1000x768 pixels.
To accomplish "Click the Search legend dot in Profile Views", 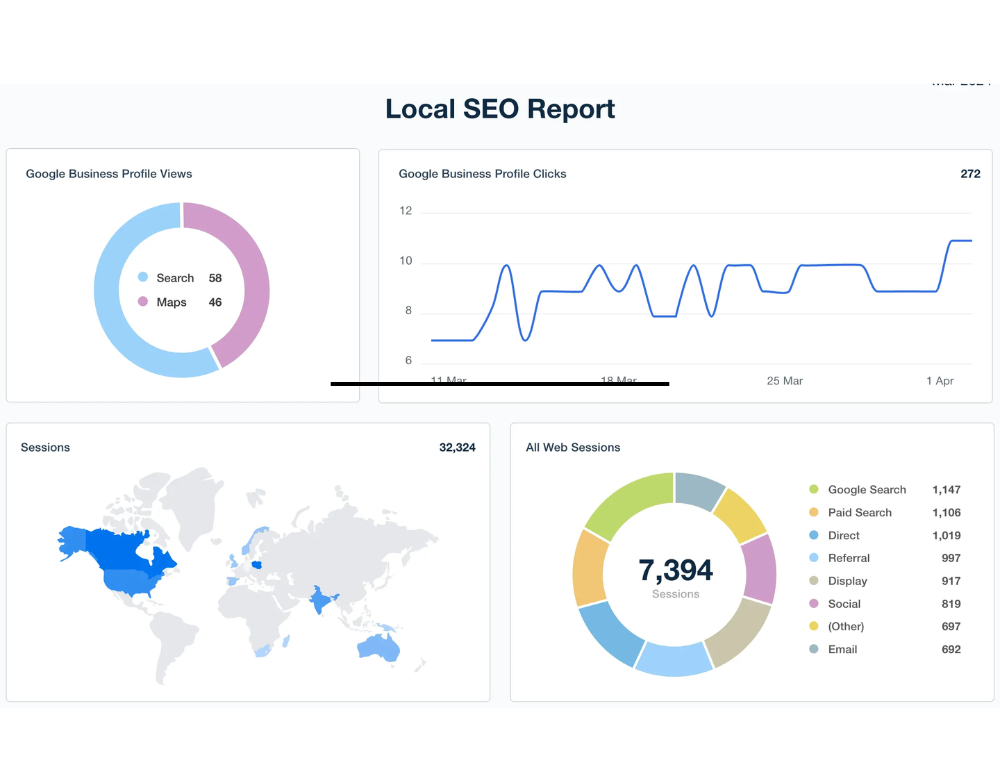I will (143, 278).
